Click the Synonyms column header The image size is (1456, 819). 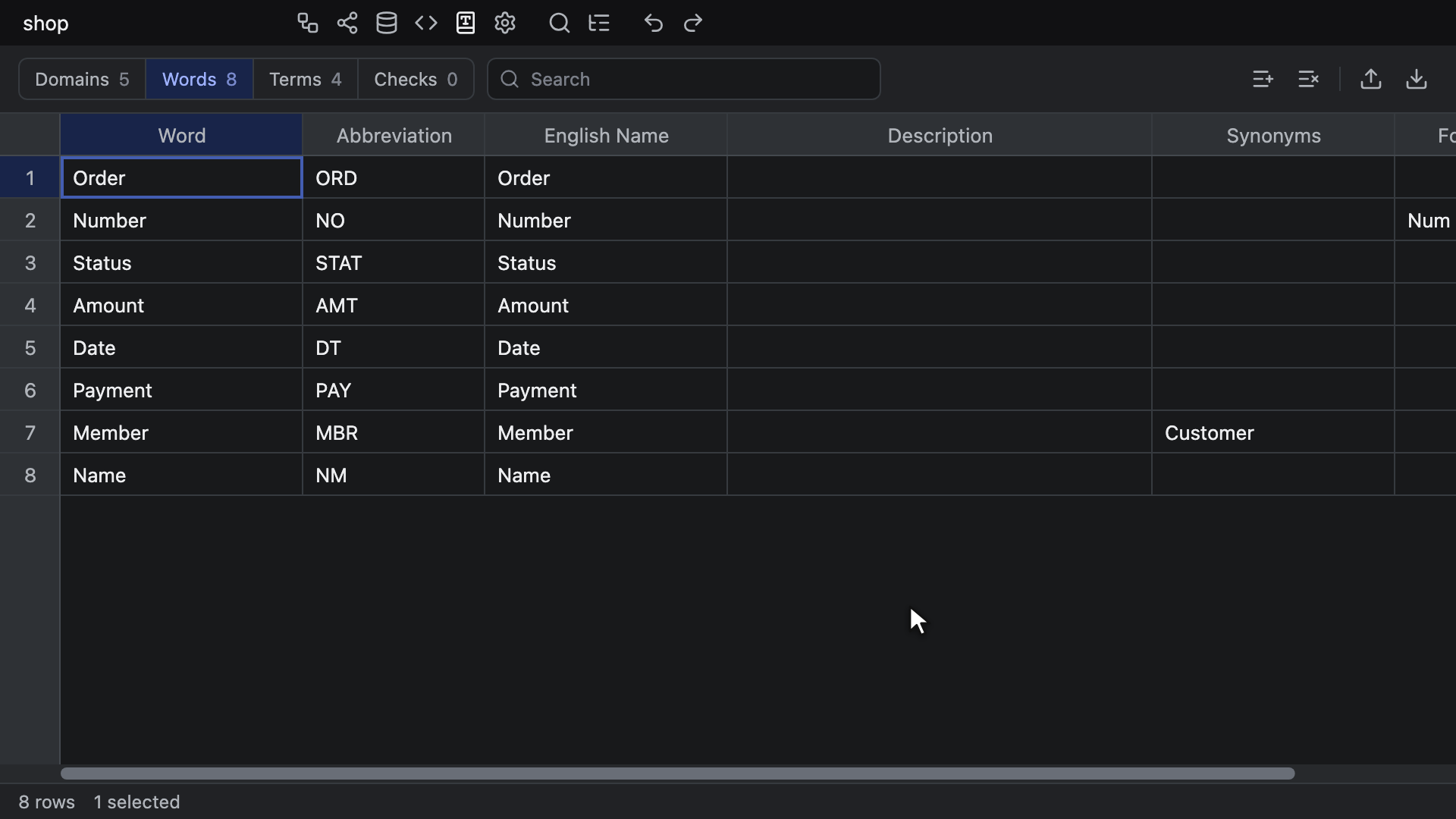click(1273, 135)
